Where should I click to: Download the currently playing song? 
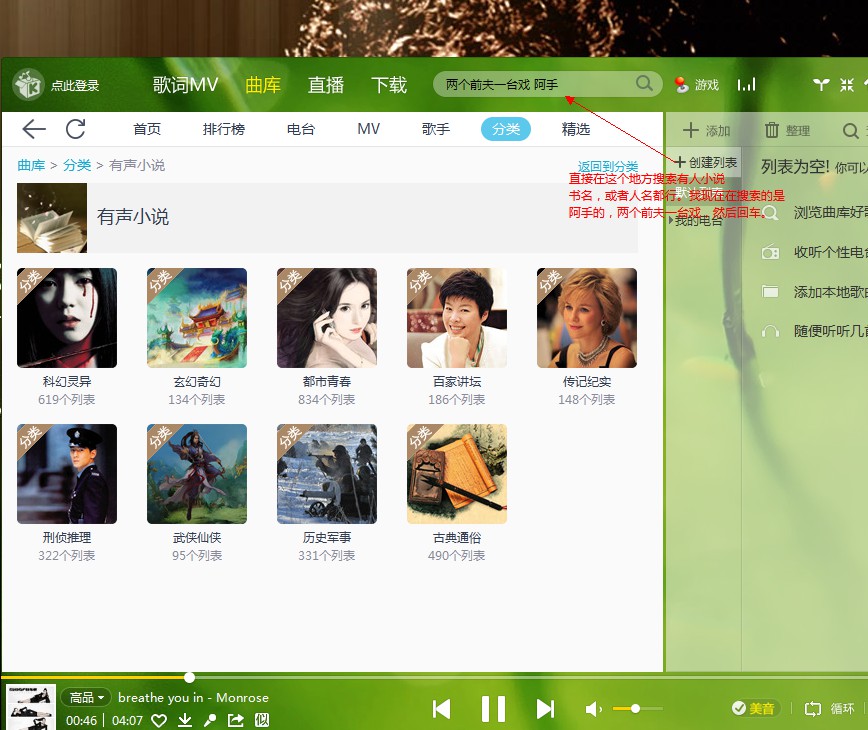(x=185, y=720)
